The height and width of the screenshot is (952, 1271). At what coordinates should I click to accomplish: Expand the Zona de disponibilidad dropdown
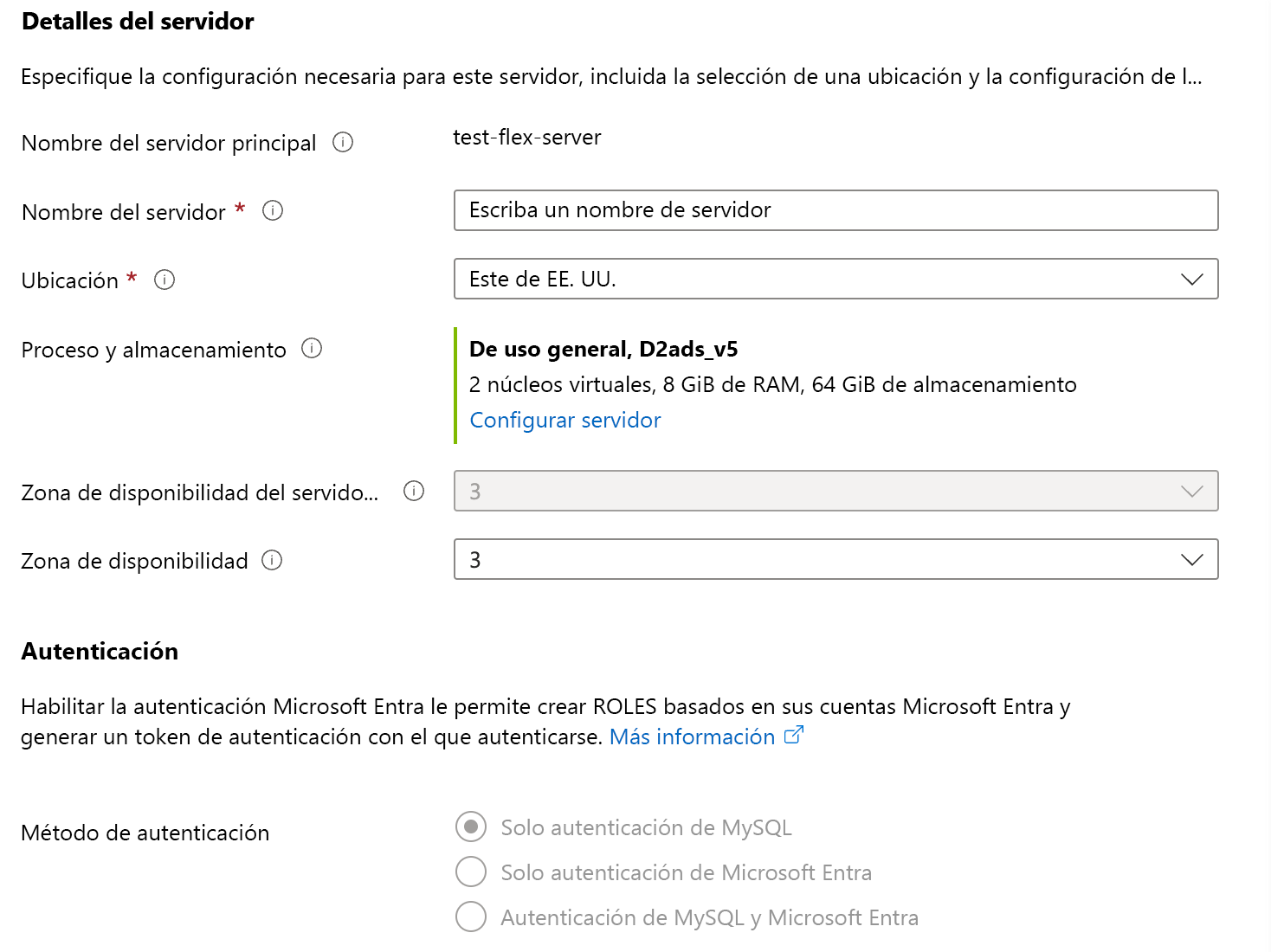tap(1192, 560)
